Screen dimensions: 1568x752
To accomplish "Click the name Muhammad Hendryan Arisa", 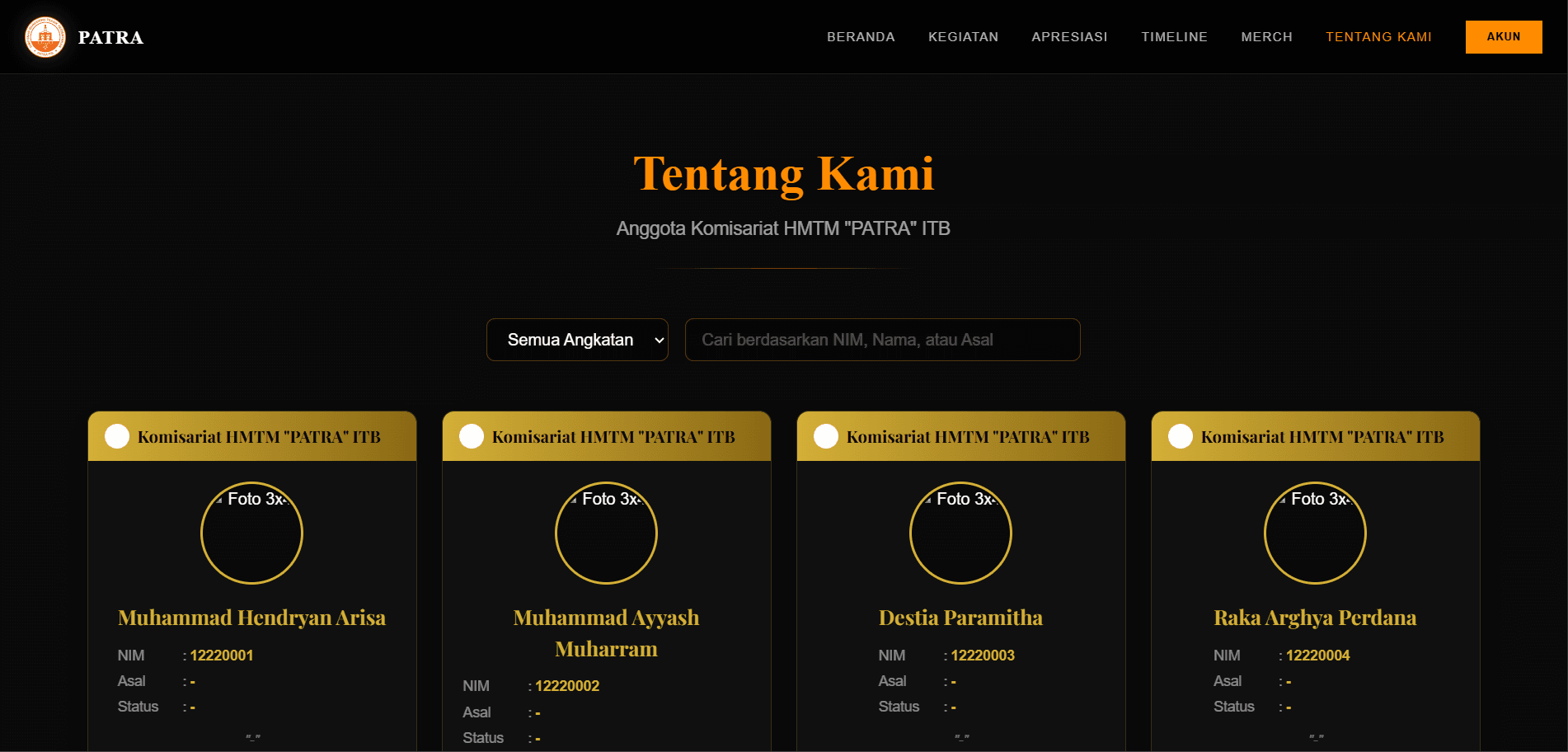I will tap(251, 618).
